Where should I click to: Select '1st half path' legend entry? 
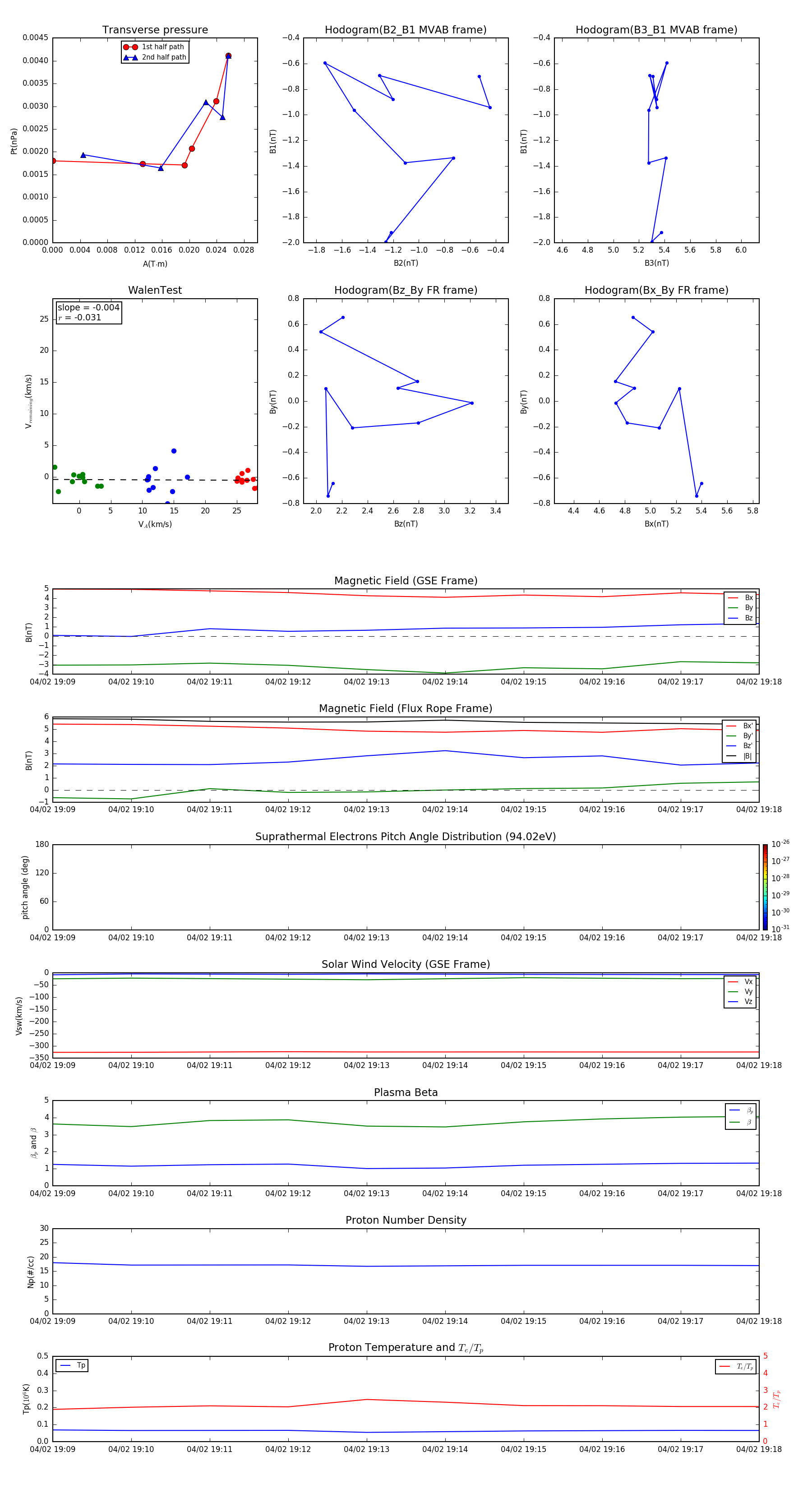(154, 47)
